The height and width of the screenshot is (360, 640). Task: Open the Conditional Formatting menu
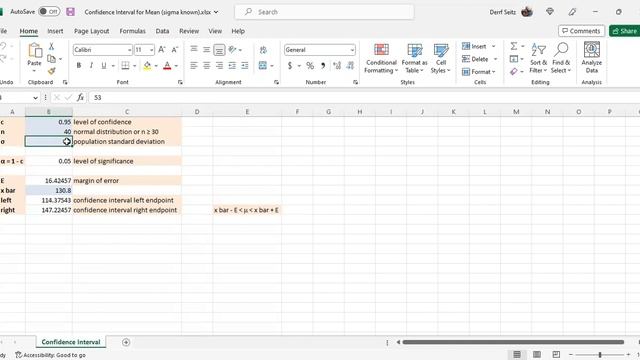(381, 58)
